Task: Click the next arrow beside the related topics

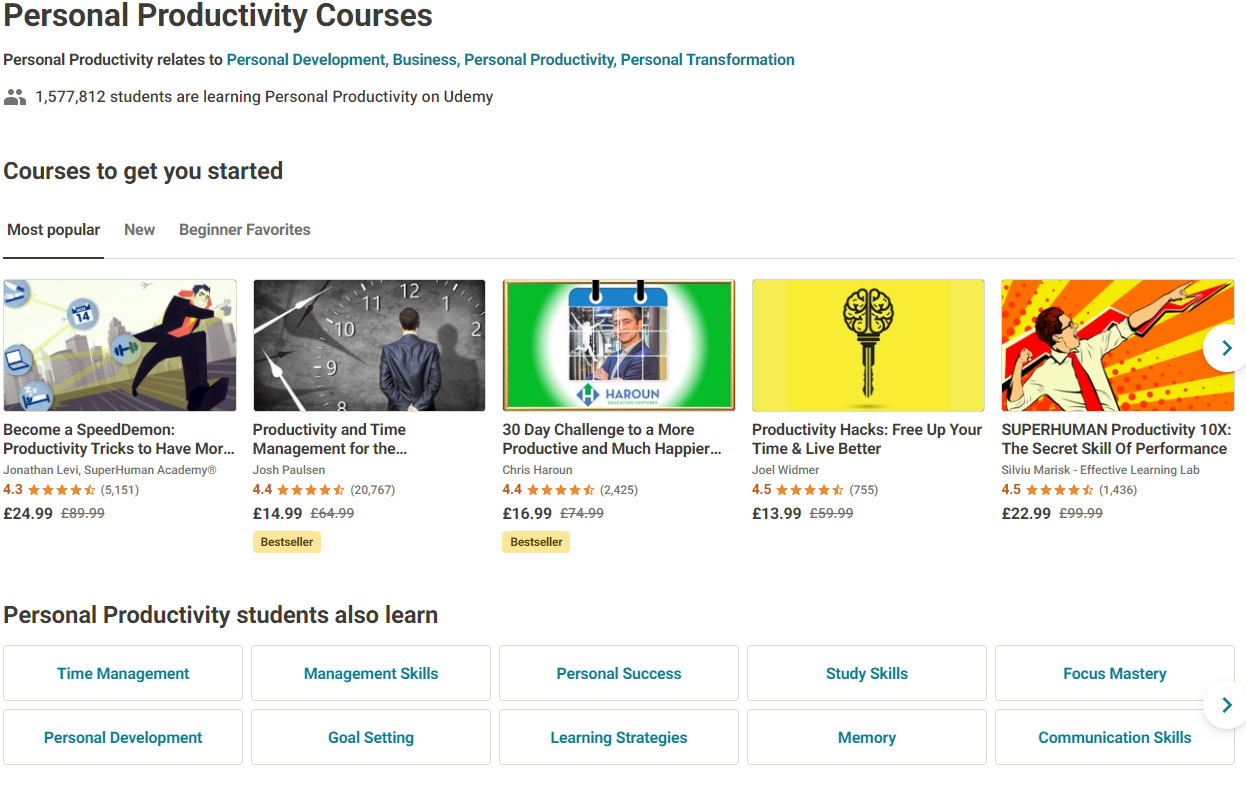Action: click(x=1226, y=706)
